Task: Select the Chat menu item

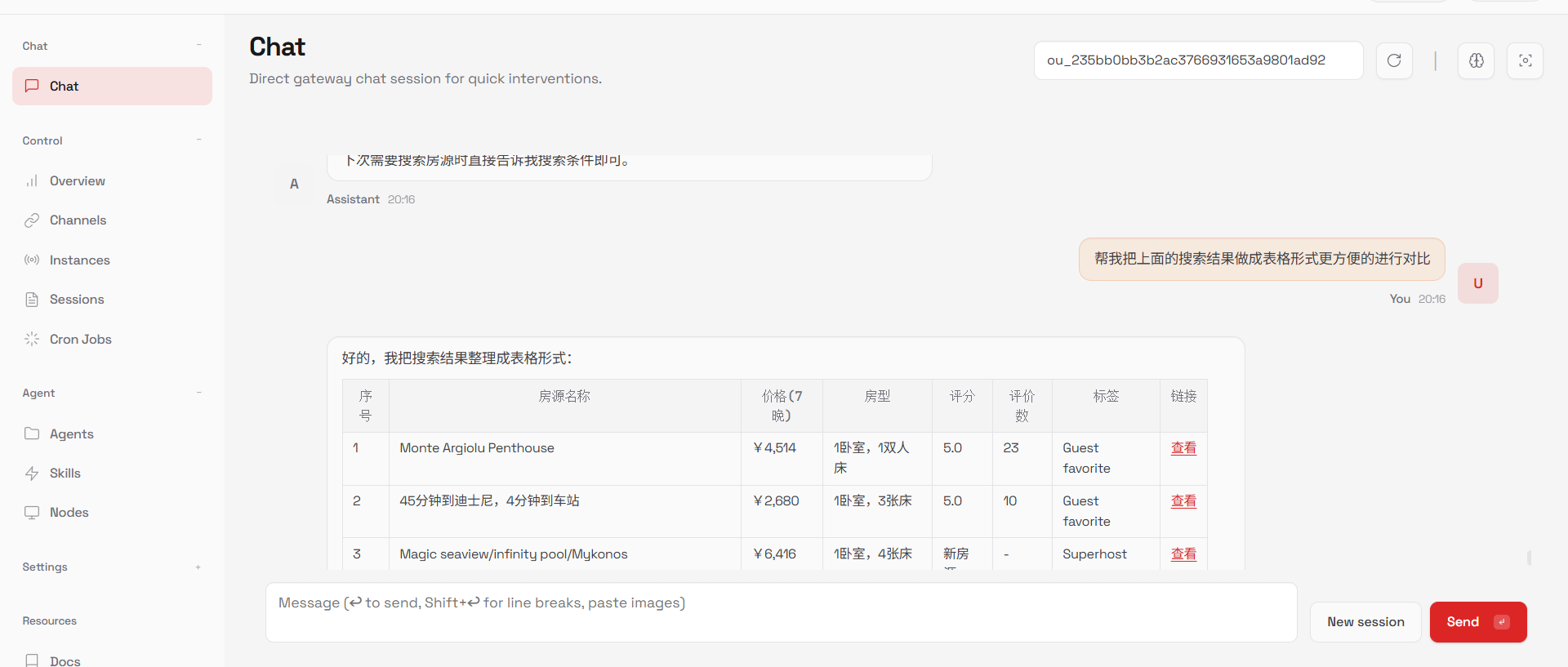Action: pos(112,87)
